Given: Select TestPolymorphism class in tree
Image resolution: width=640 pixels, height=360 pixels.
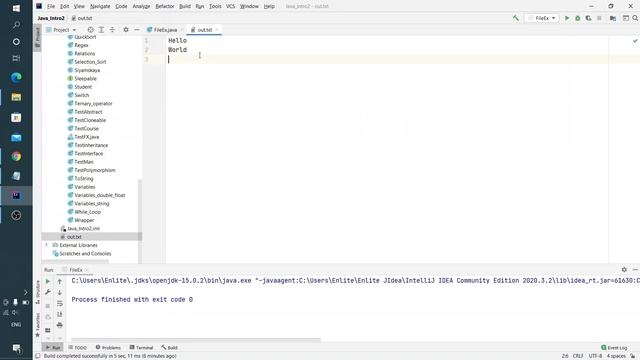Looking at the screenshot, I should coord(95,170).
